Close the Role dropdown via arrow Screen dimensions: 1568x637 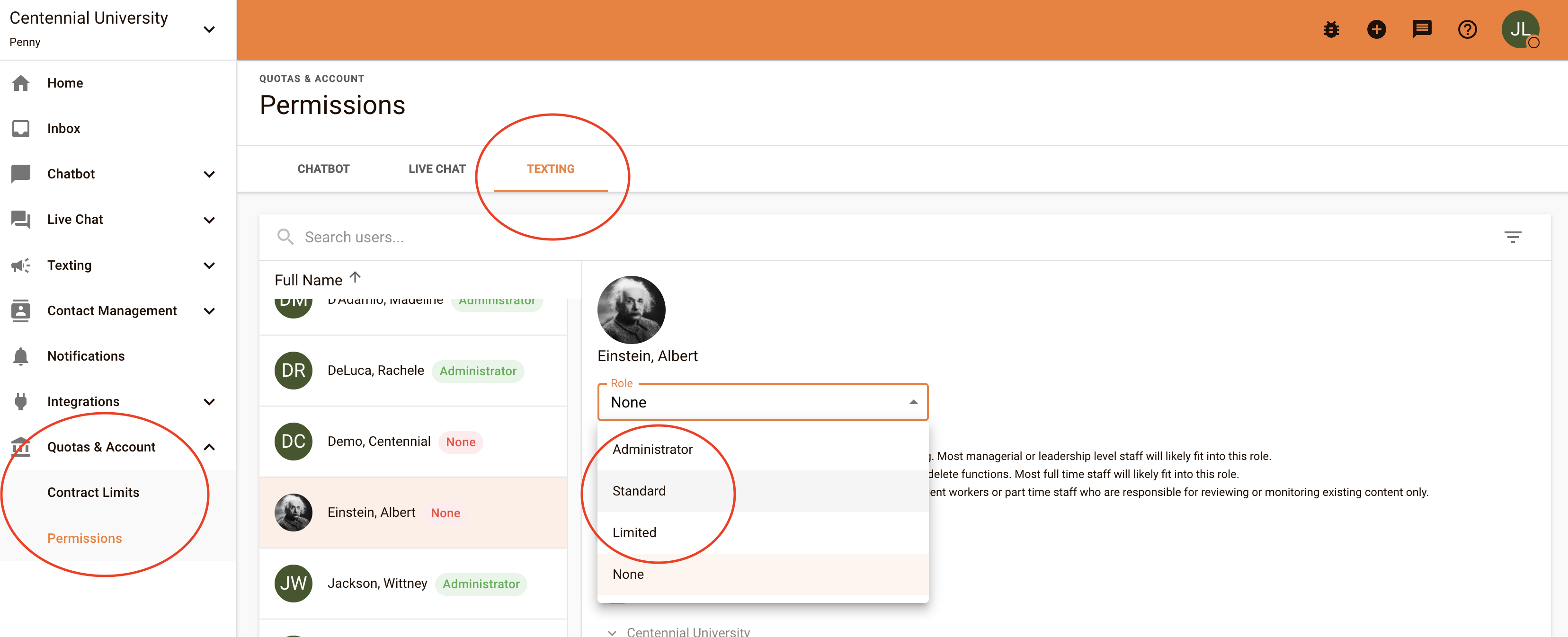913,402
